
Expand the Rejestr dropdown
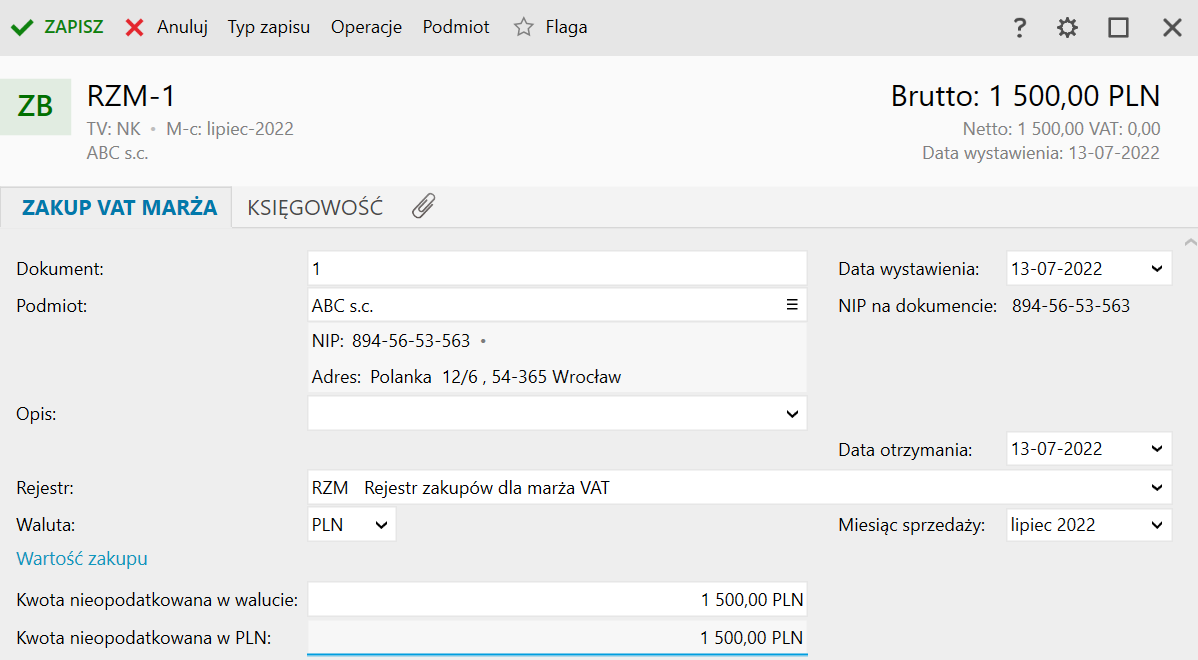(x=1157, y=488)
